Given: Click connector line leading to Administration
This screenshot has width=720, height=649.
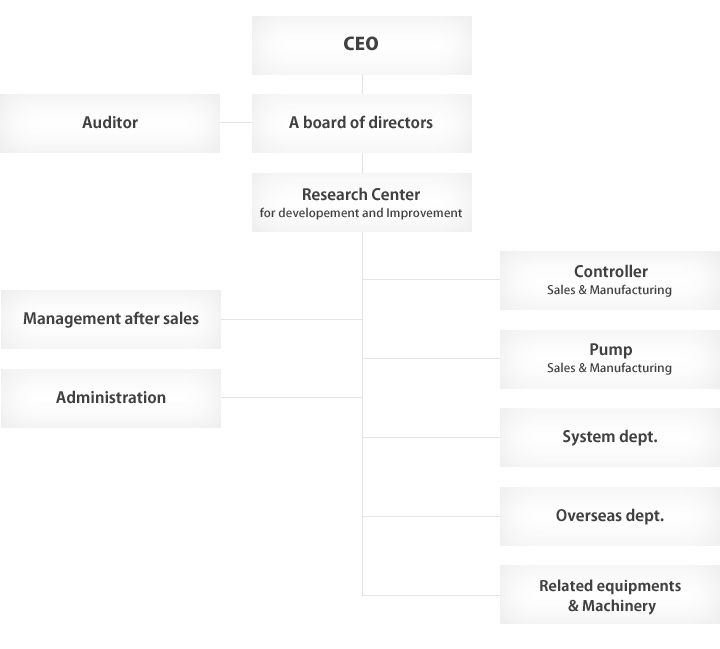Looking at the screenshot, I should [x=292, y=397].
